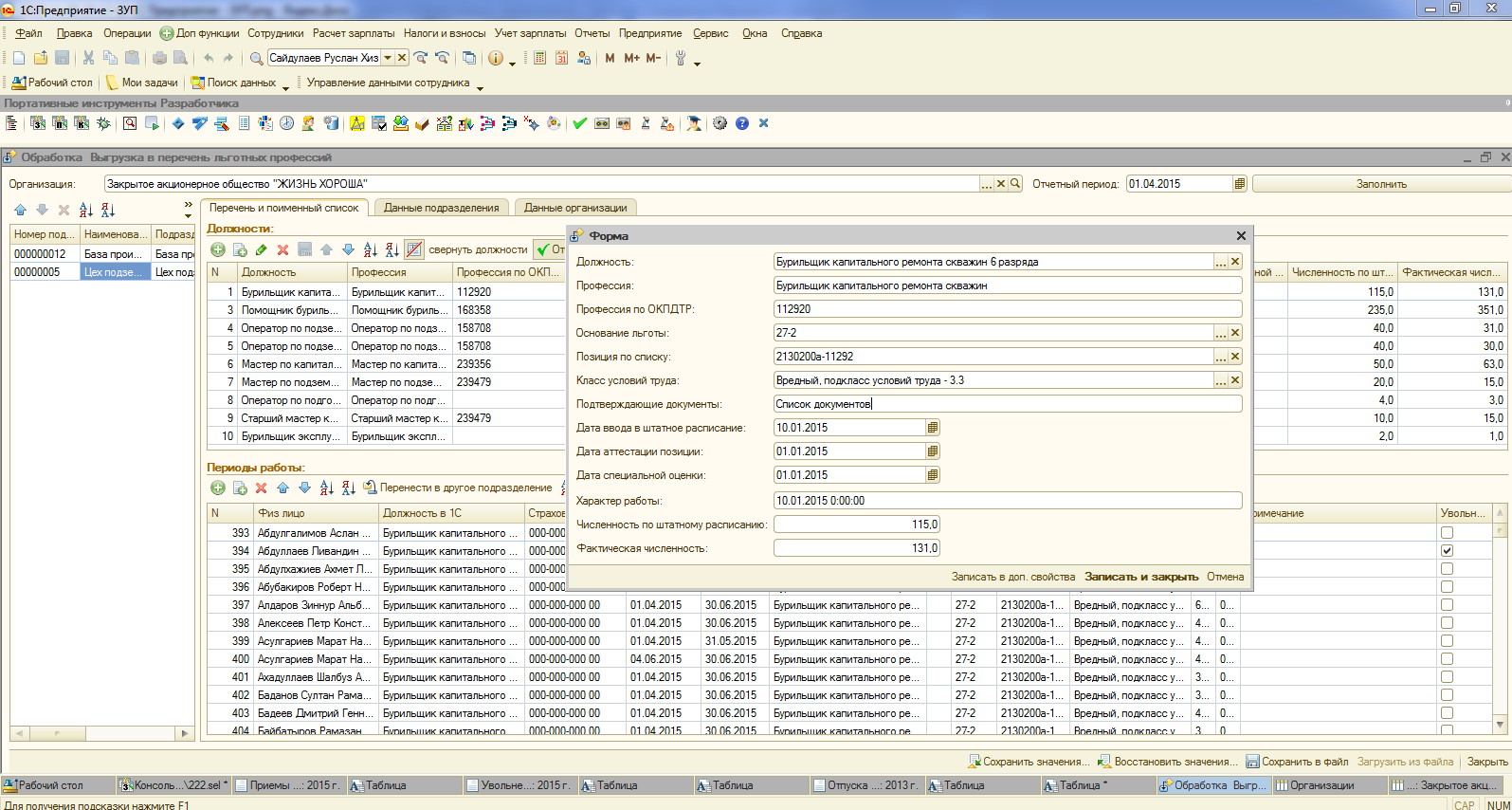Open the Отчеты menu
Viewport: 1512px width, 810px height.
coord(592,33)
